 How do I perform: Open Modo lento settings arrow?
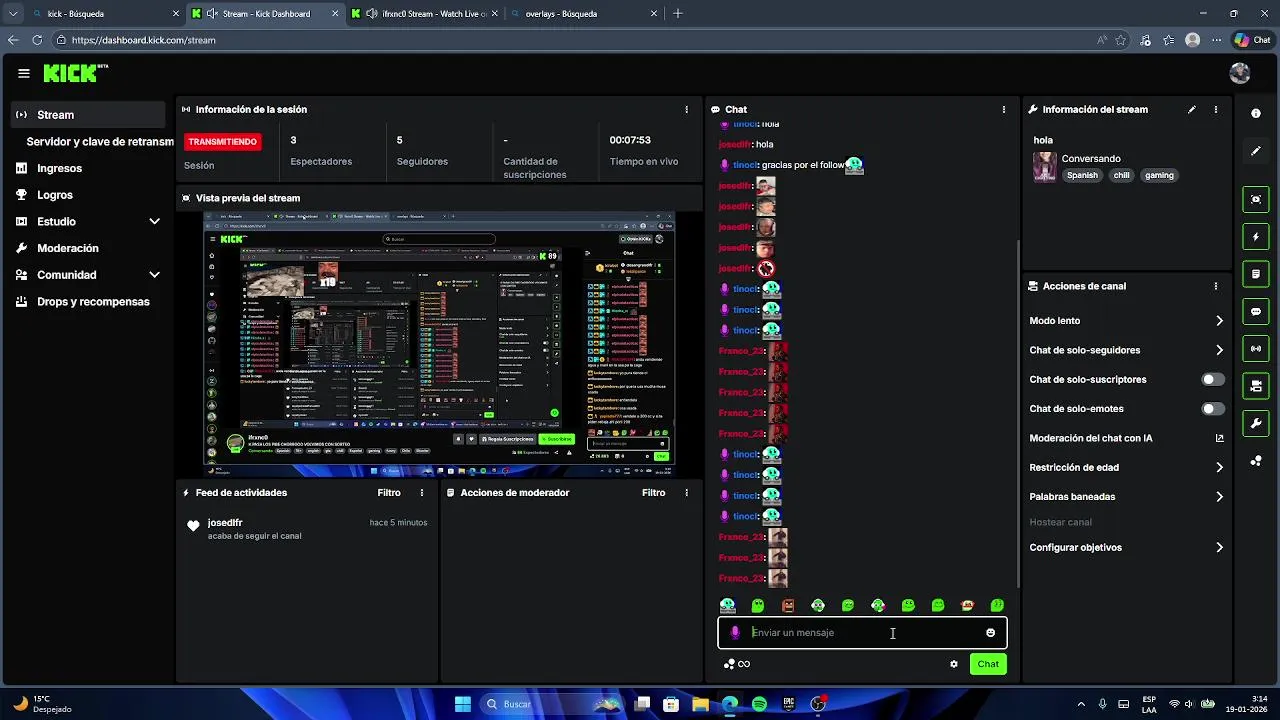click(1219, 321)
